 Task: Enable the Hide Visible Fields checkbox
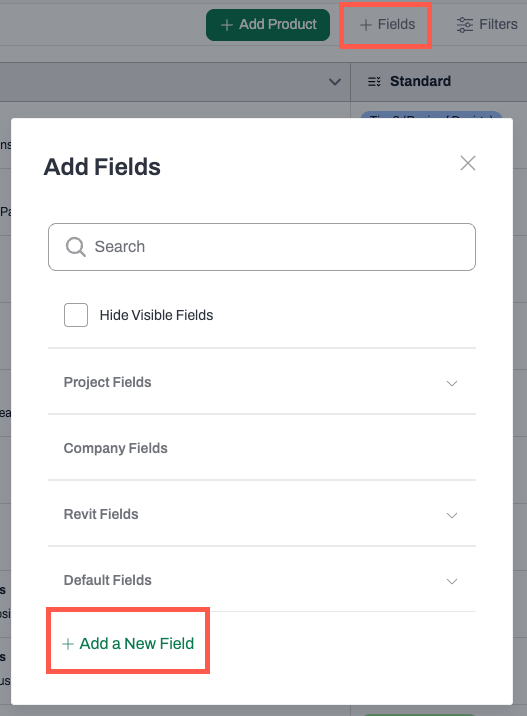point(76,315)
